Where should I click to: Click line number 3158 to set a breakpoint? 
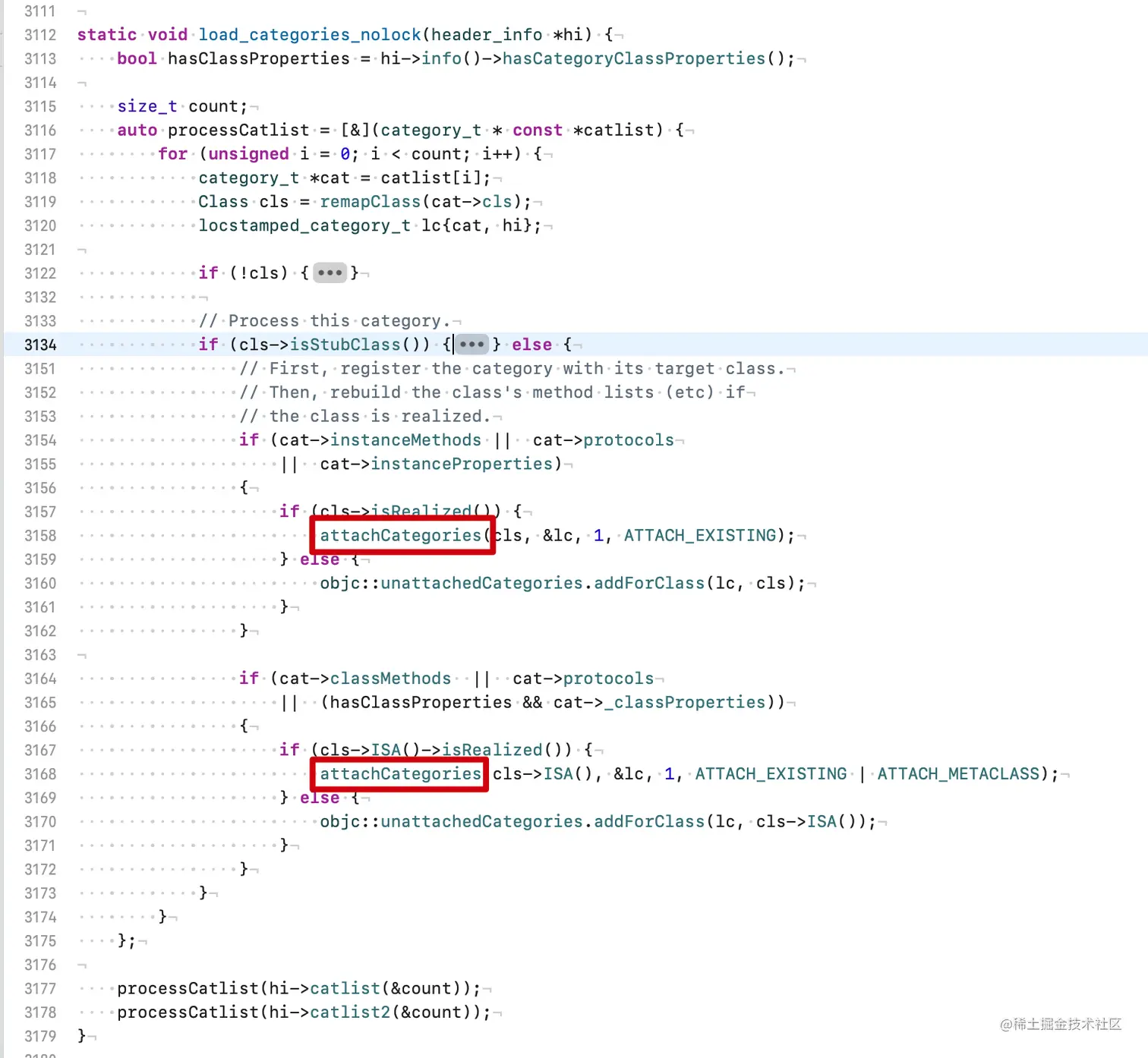pos(39,535)
